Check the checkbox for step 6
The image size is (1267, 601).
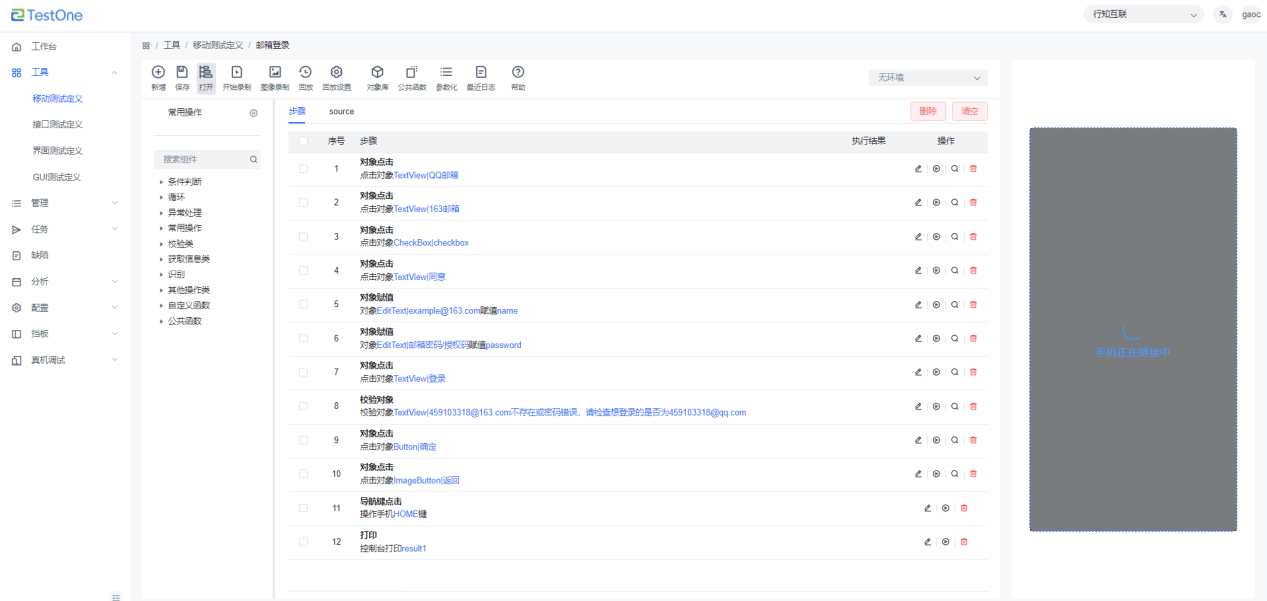tap(303, 338)
